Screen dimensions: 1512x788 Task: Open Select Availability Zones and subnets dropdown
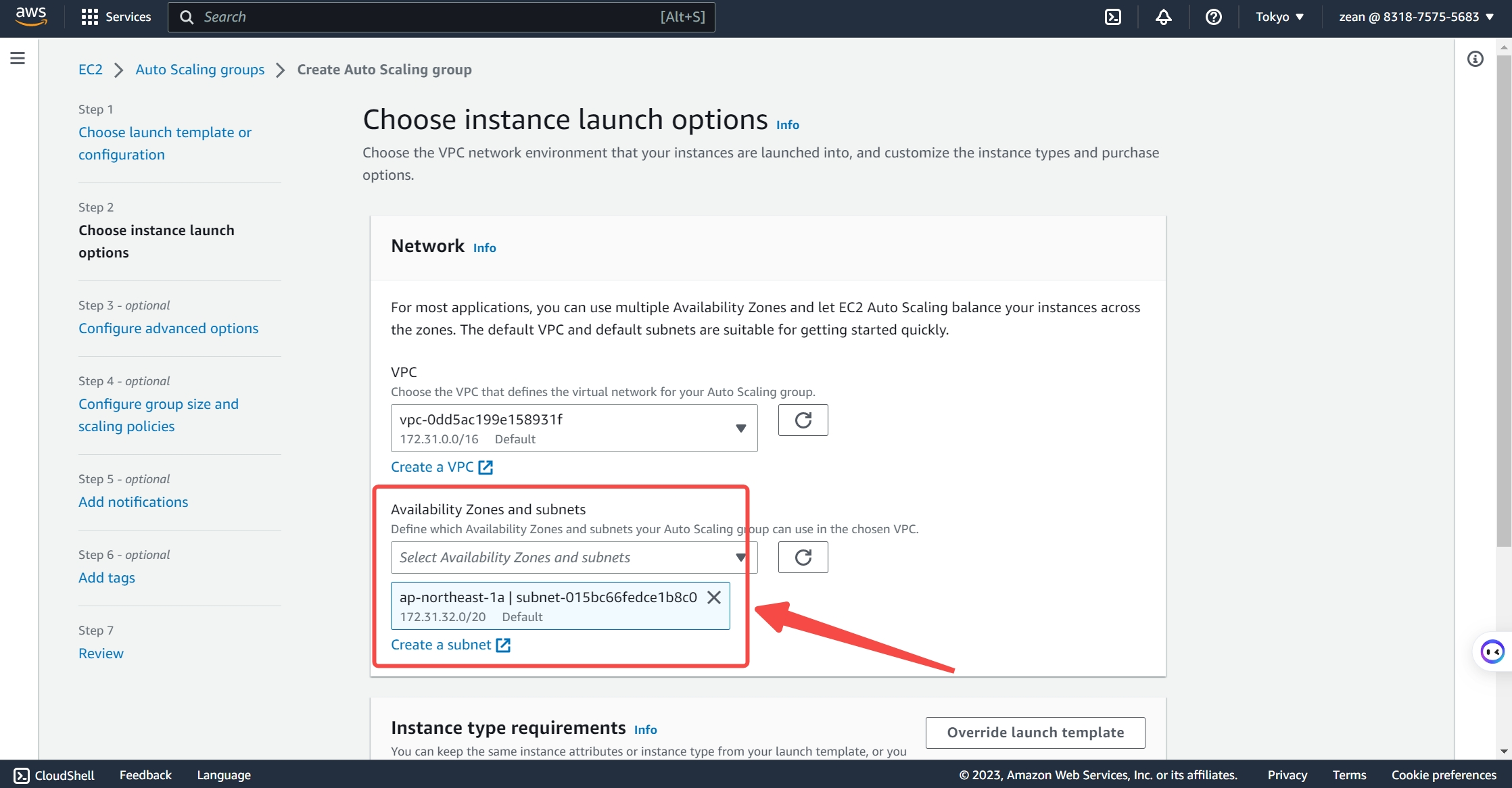(574, 558)
